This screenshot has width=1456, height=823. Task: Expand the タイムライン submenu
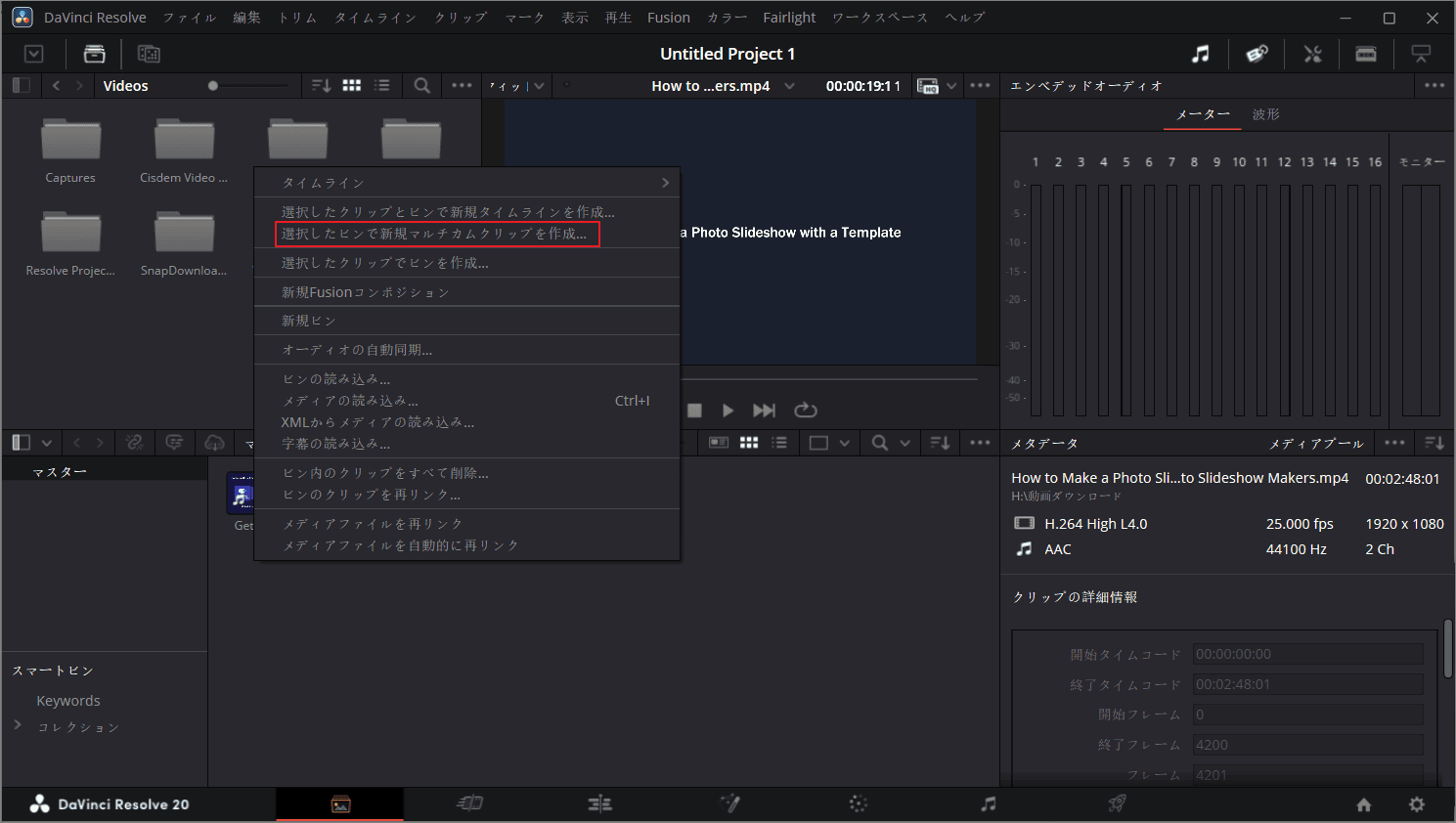(x=665, y=183)
